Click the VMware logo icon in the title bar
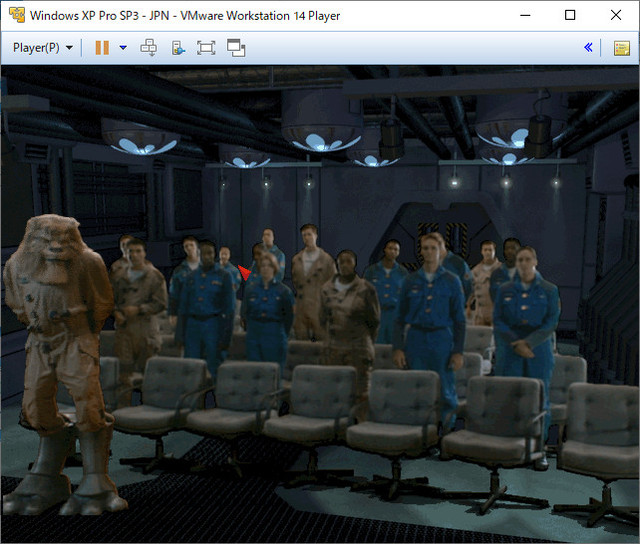 pyautogui.click(x=17, y=15)
